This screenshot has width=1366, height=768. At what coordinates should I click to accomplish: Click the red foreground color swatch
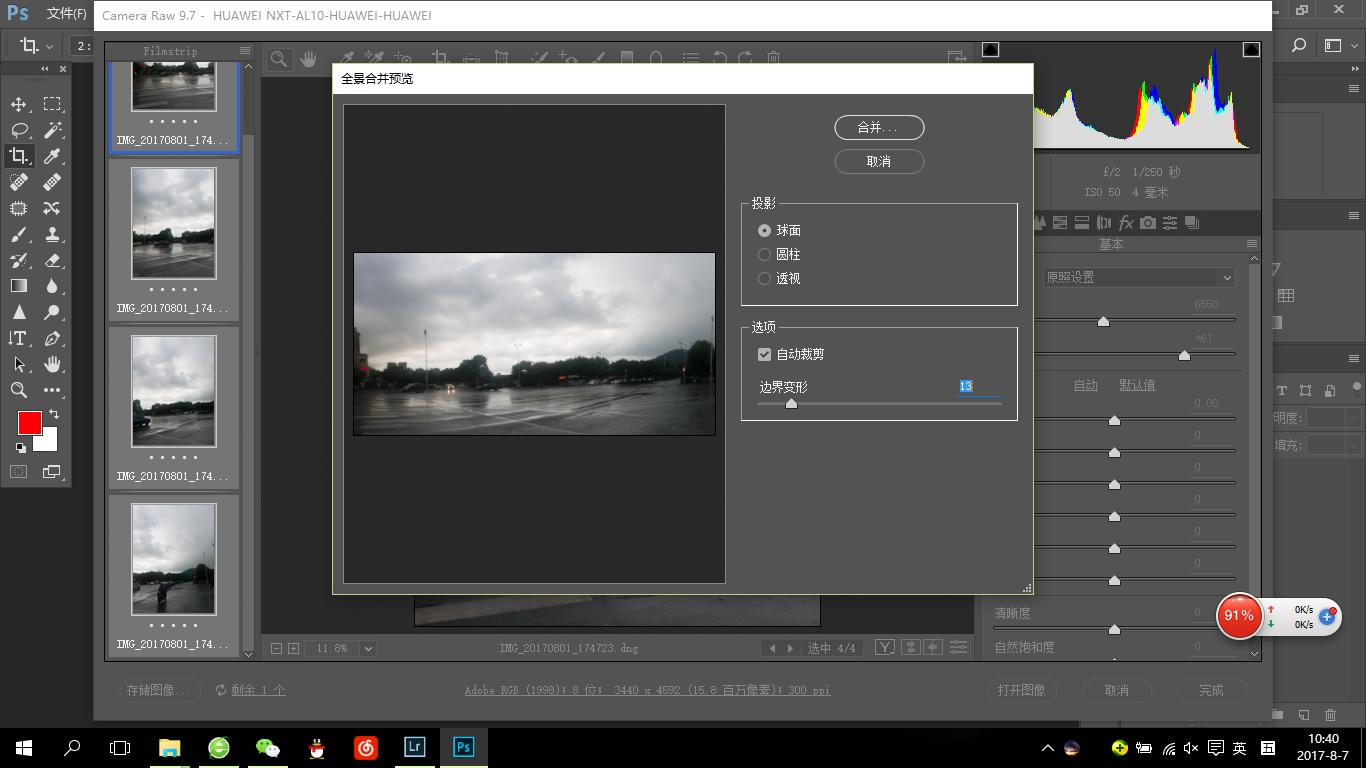coord(30,423)
